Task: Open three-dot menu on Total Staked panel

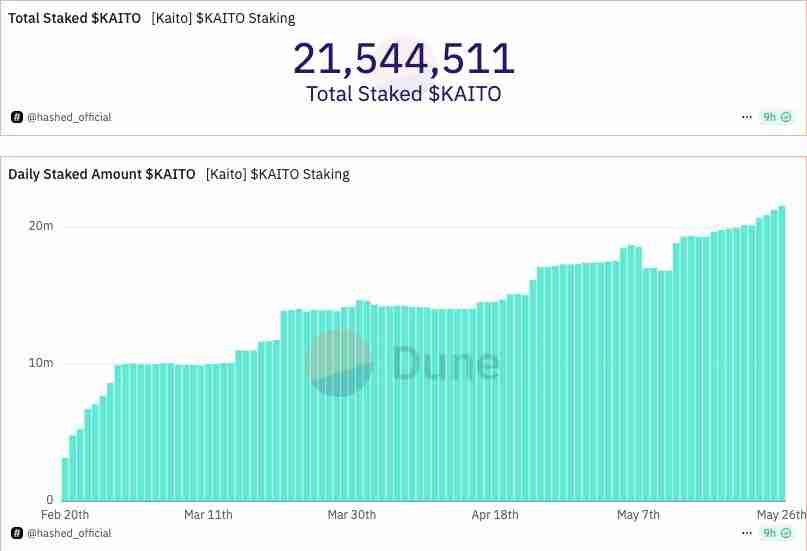Action: [x=747, y=117]
